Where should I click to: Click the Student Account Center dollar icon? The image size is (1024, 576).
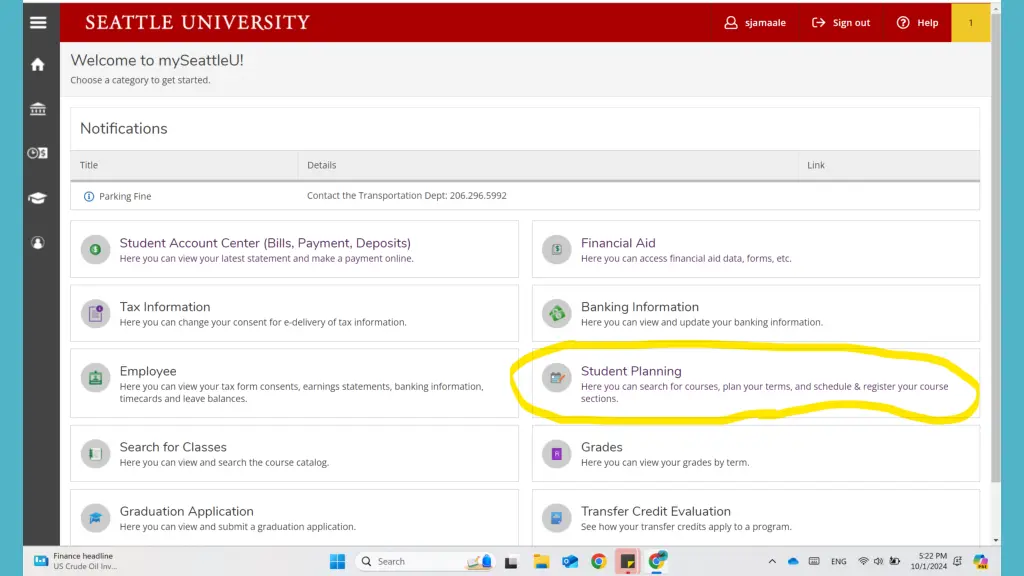point(95,249)
